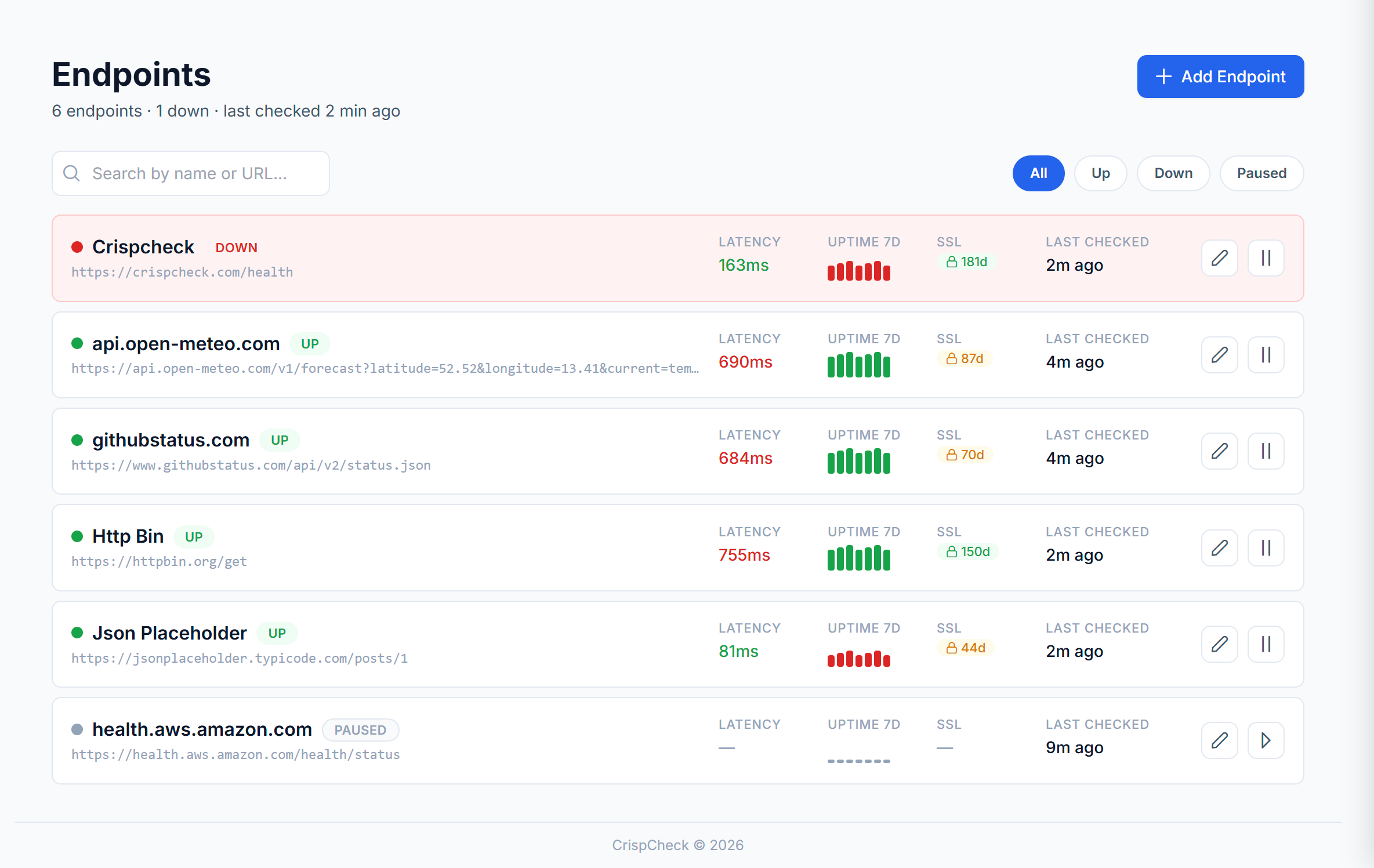This screenshot has width=1374, height=868.
Task: Switch to the Up filter
Action: tap(1100, 173)
